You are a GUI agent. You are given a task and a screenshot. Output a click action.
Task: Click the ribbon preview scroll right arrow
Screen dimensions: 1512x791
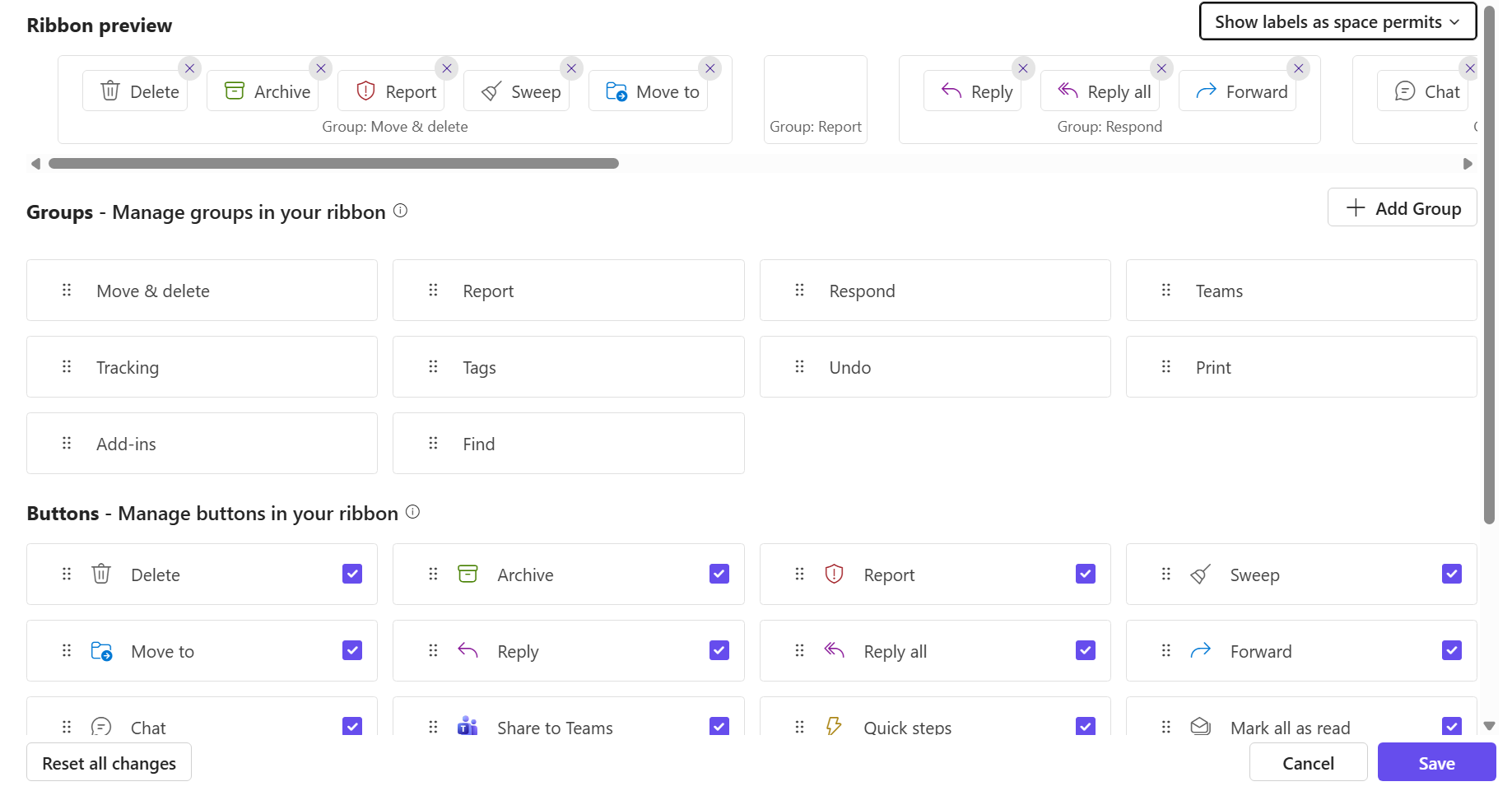[x=1468, y=164]
